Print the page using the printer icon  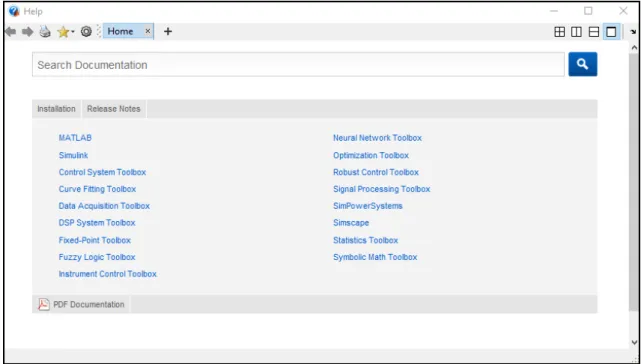click(x=45, y=31)
